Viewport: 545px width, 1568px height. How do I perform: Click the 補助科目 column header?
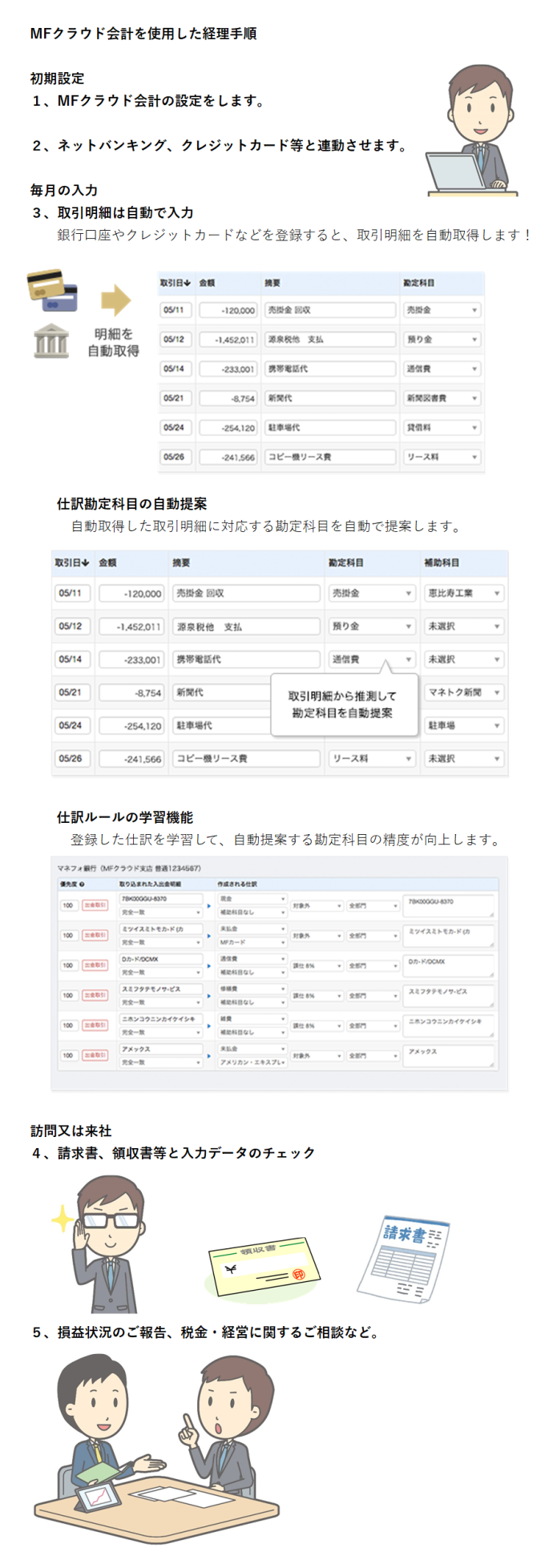click(442, 562)
